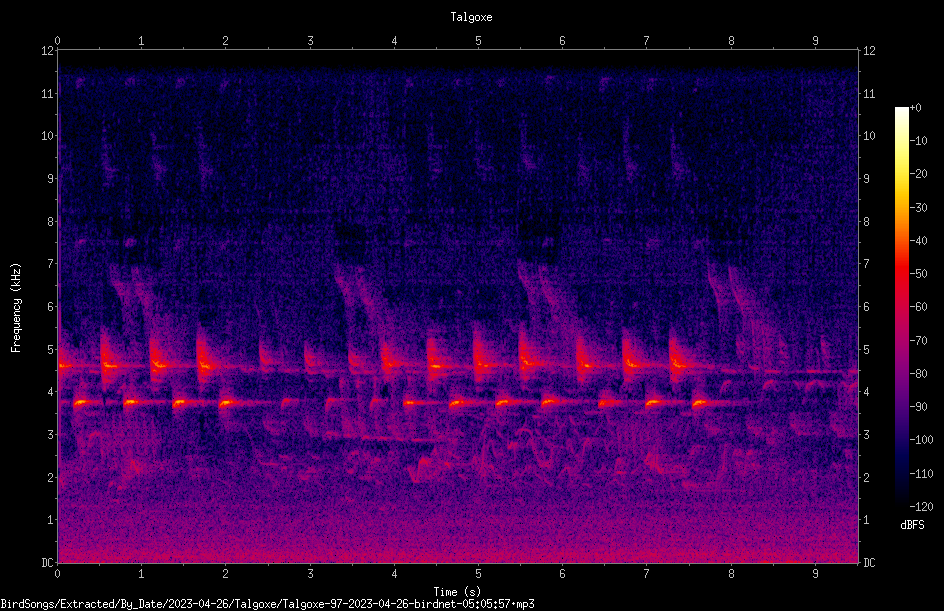The height and width of the screenshot is (611, 944).
Task: Click the 7 second tick on bottom axis
Action: 647,574
